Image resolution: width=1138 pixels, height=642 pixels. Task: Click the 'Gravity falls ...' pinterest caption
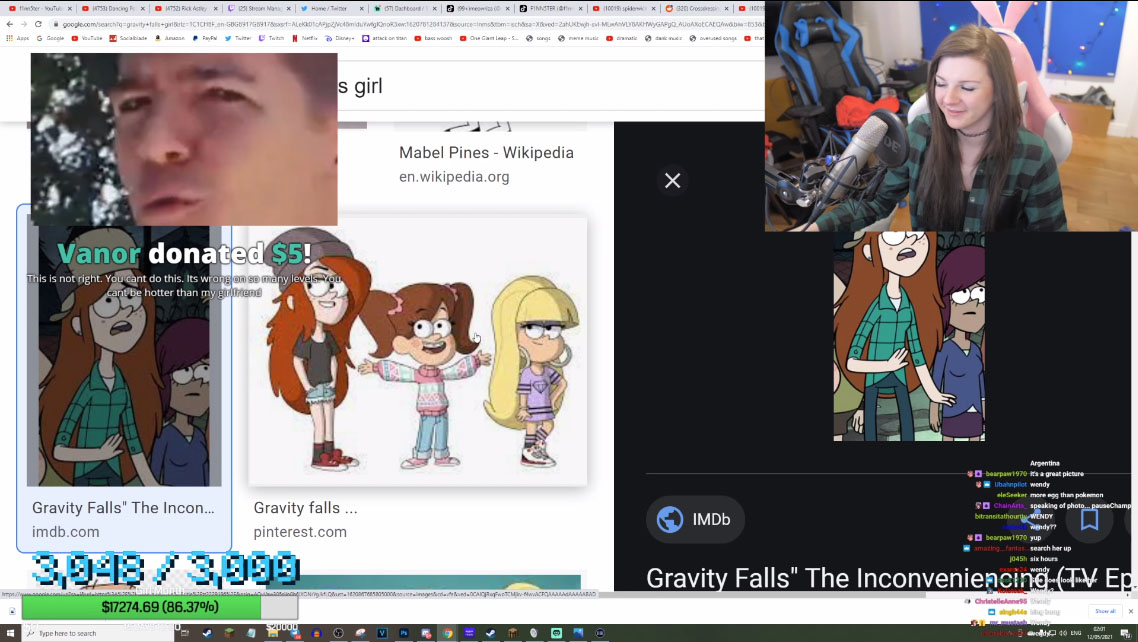pyautogui.click(x=306, y=508)
